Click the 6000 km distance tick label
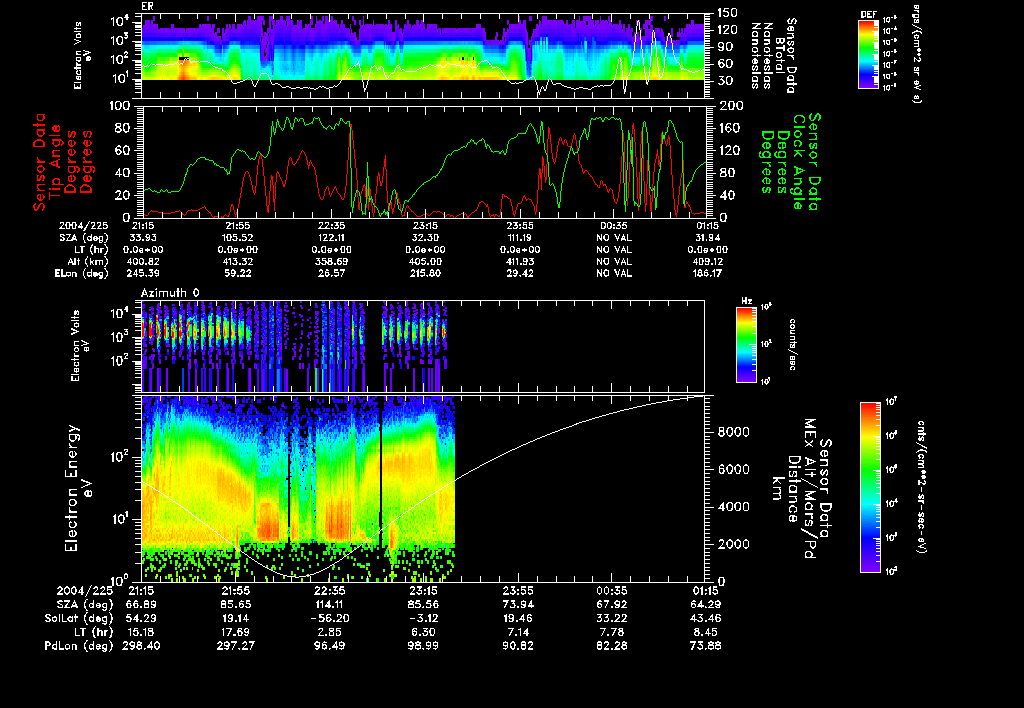This screenshot has width=1024, height=708. (x=733, y=470)
